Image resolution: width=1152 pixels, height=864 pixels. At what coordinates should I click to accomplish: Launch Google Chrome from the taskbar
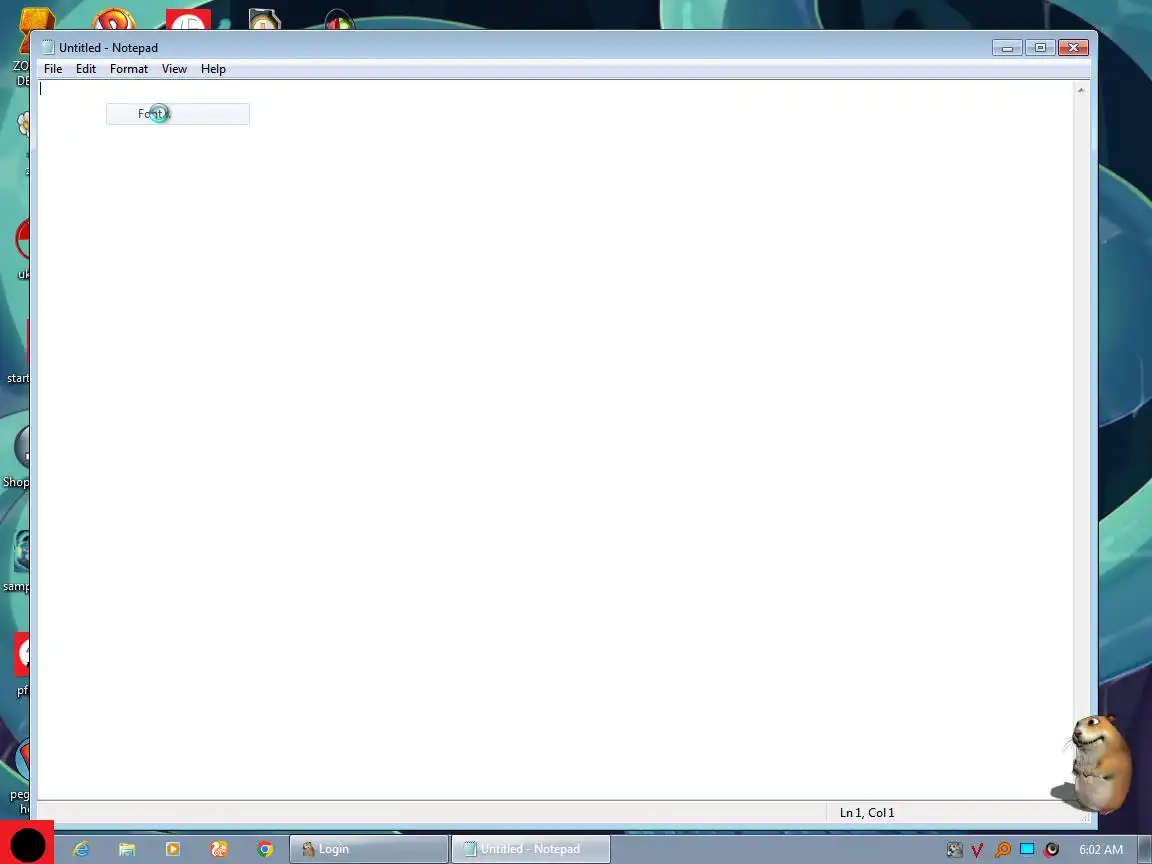coord(265,849)
